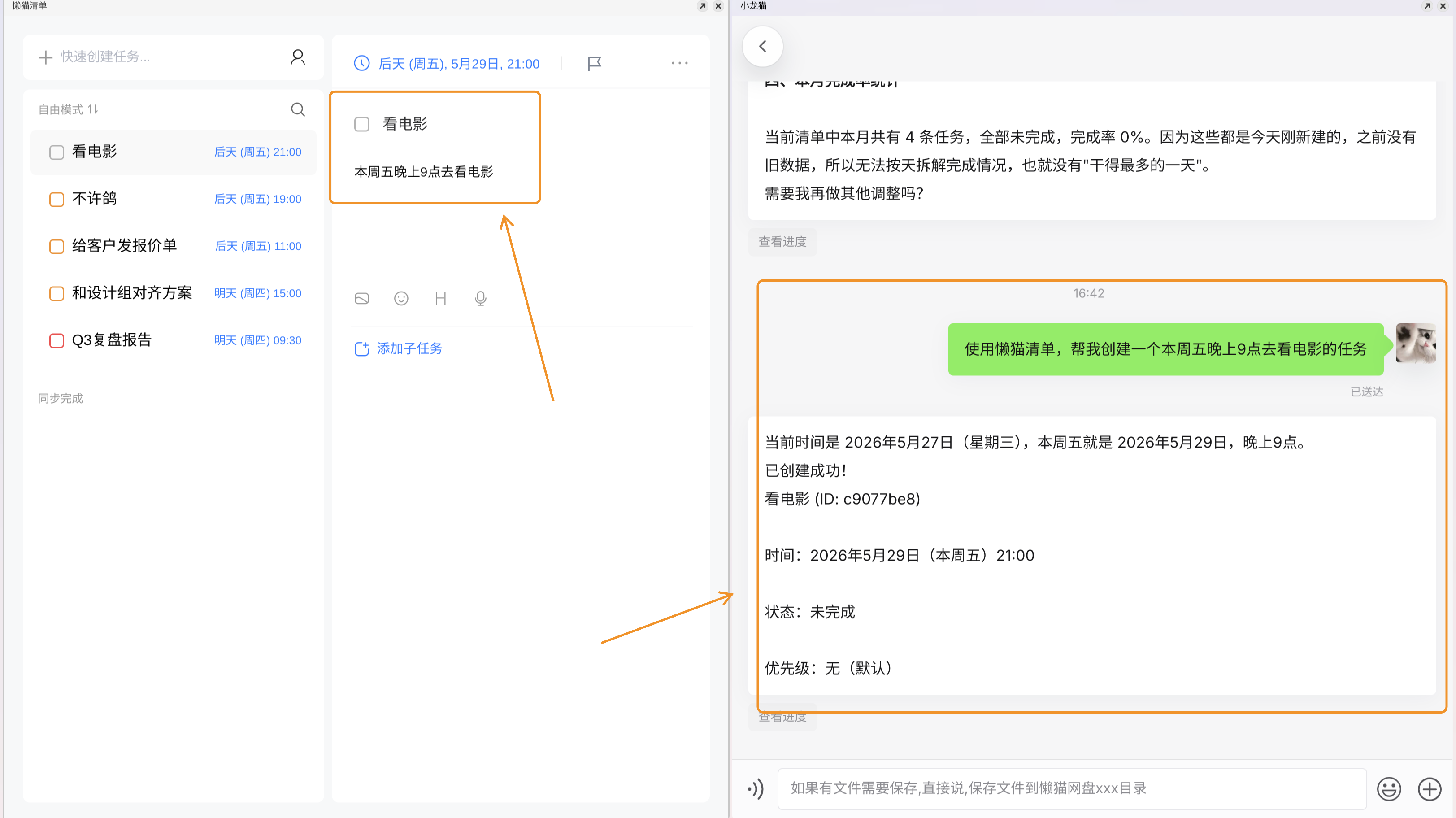Go back with the chat back arrow
Screen dimensions: 1456x818
(762, 46)
